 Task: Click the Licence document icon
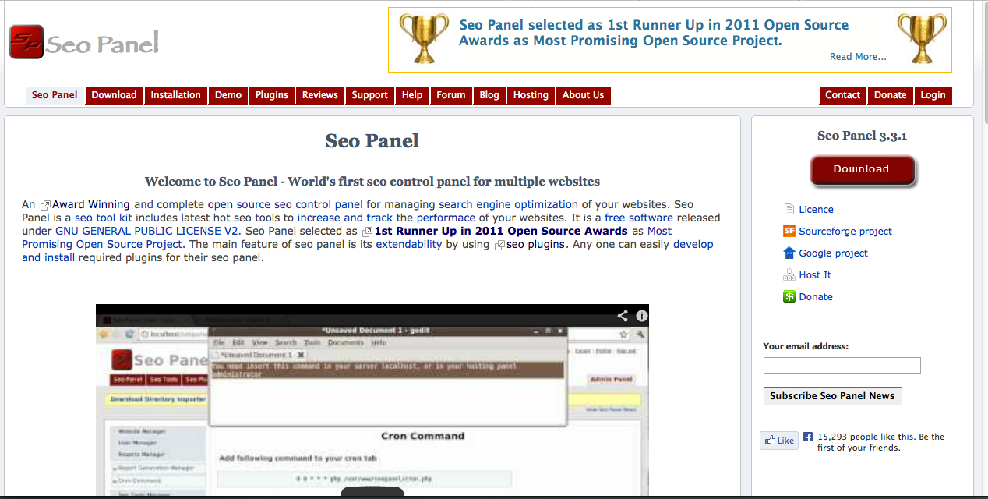[789, 209]
